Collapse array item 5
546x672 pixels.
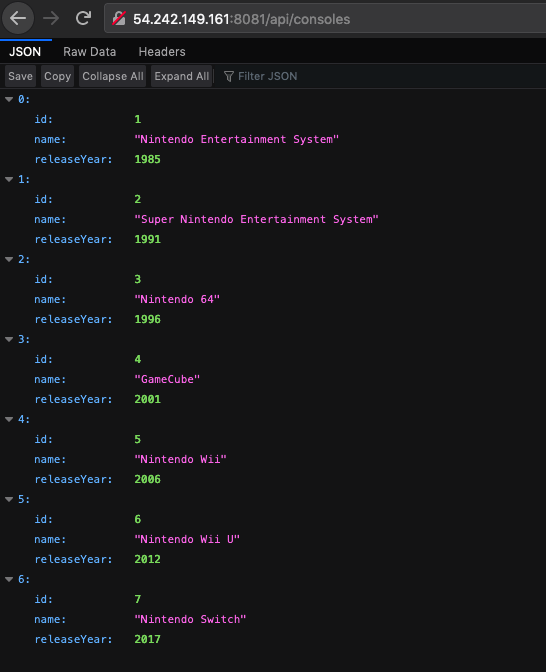pyautogui.click(x=9, y=499)
